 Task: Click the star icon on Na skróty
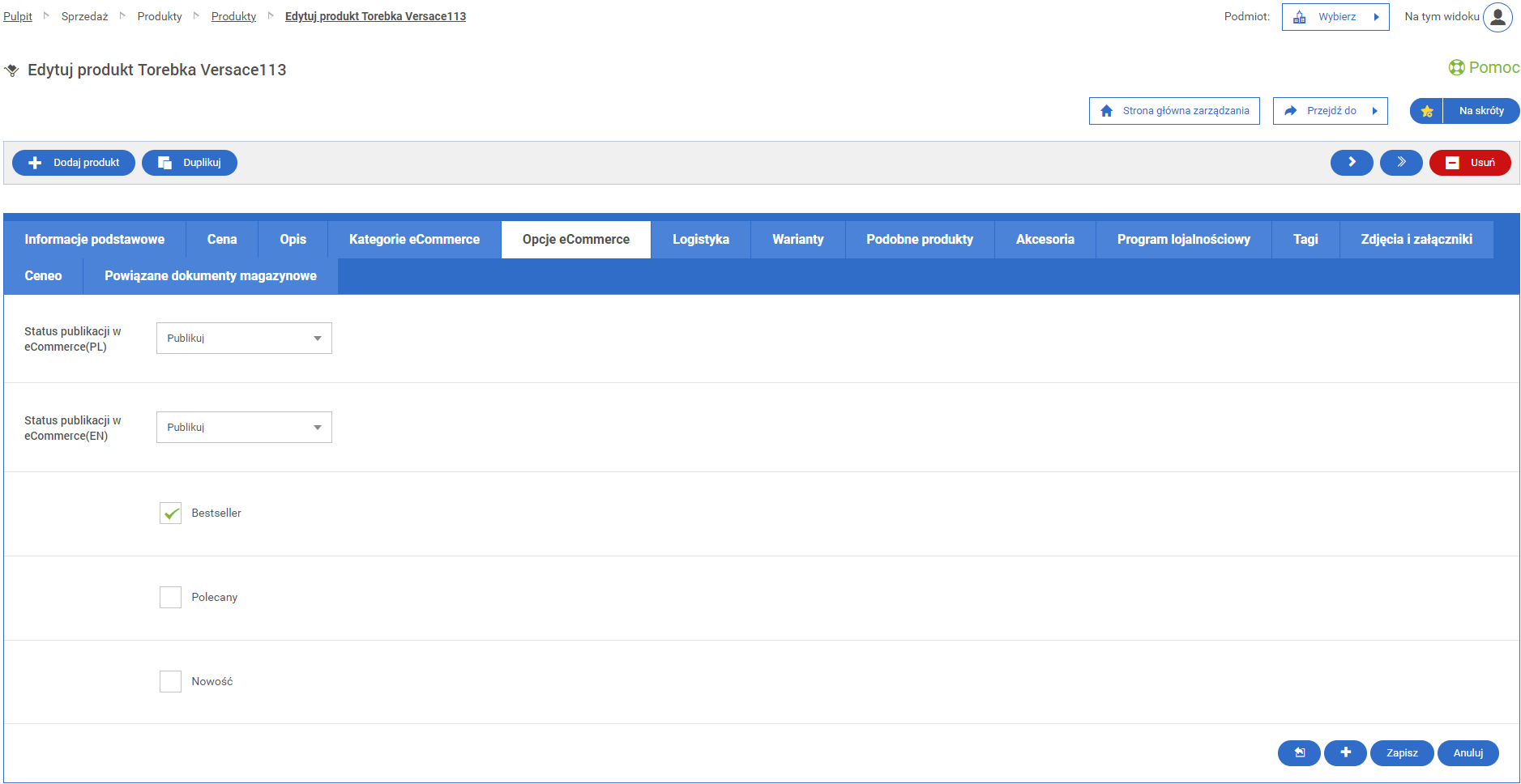point(1427,111)
